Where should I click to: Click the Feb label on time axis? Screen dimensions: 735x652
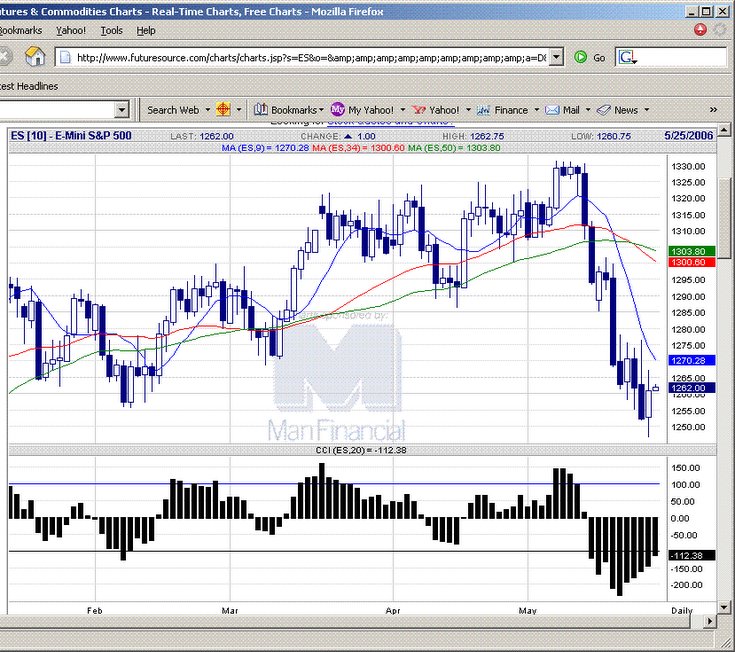tap(95, 611)
